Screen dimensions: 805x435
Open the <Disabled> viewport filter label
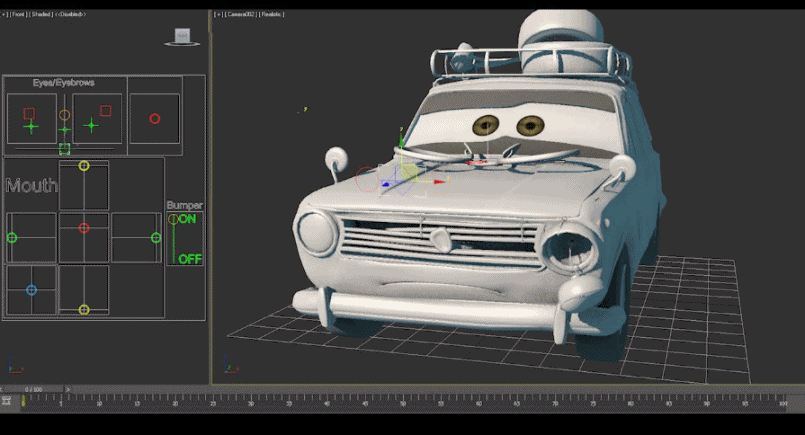tap(70, 14)
